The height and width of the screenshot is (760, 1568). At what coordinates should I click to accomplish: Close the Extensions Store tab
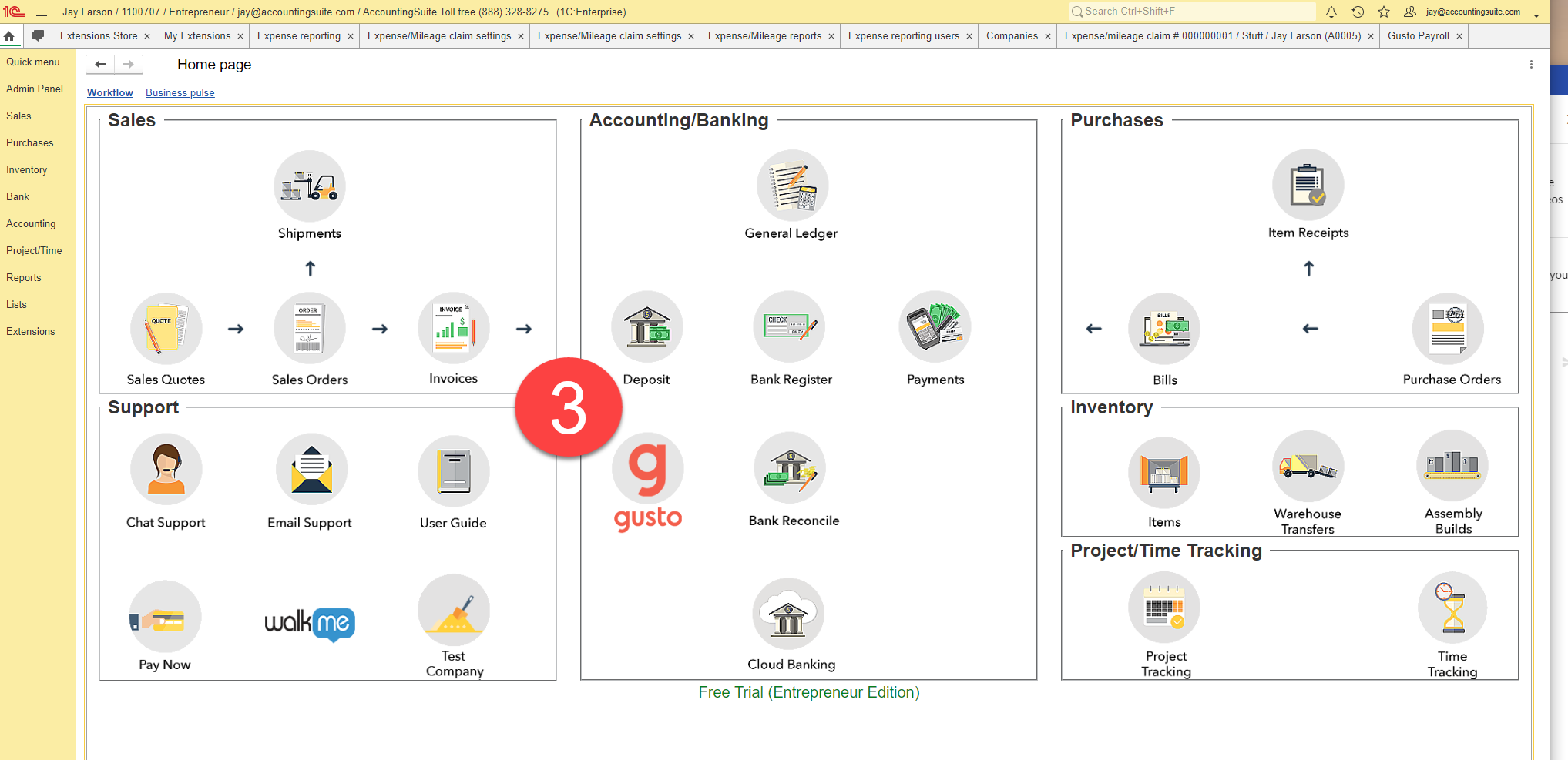(x=147, y=36)
